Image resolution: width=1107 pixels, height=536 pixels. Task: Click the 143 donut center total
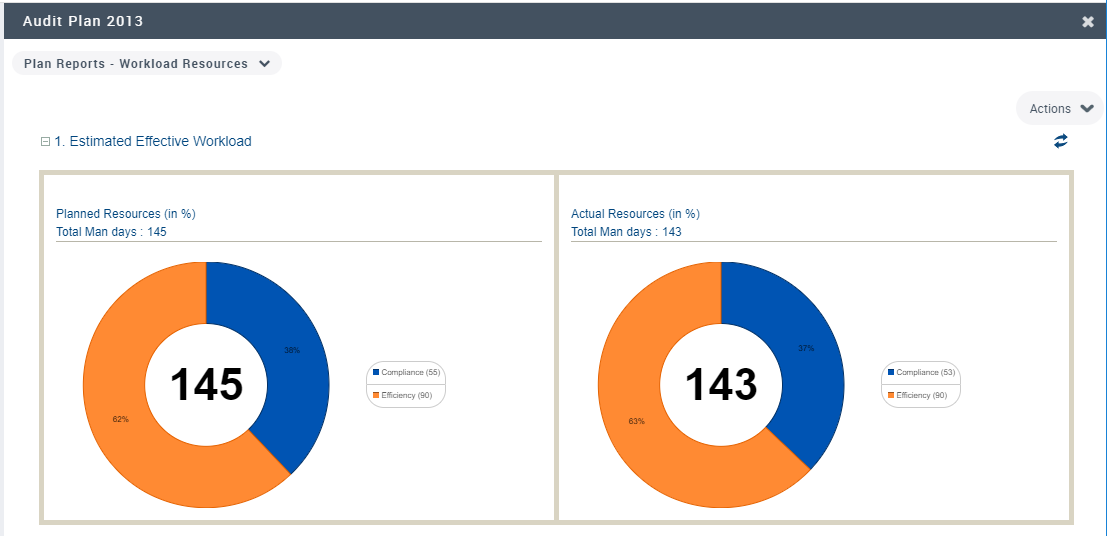coord(721,385)
